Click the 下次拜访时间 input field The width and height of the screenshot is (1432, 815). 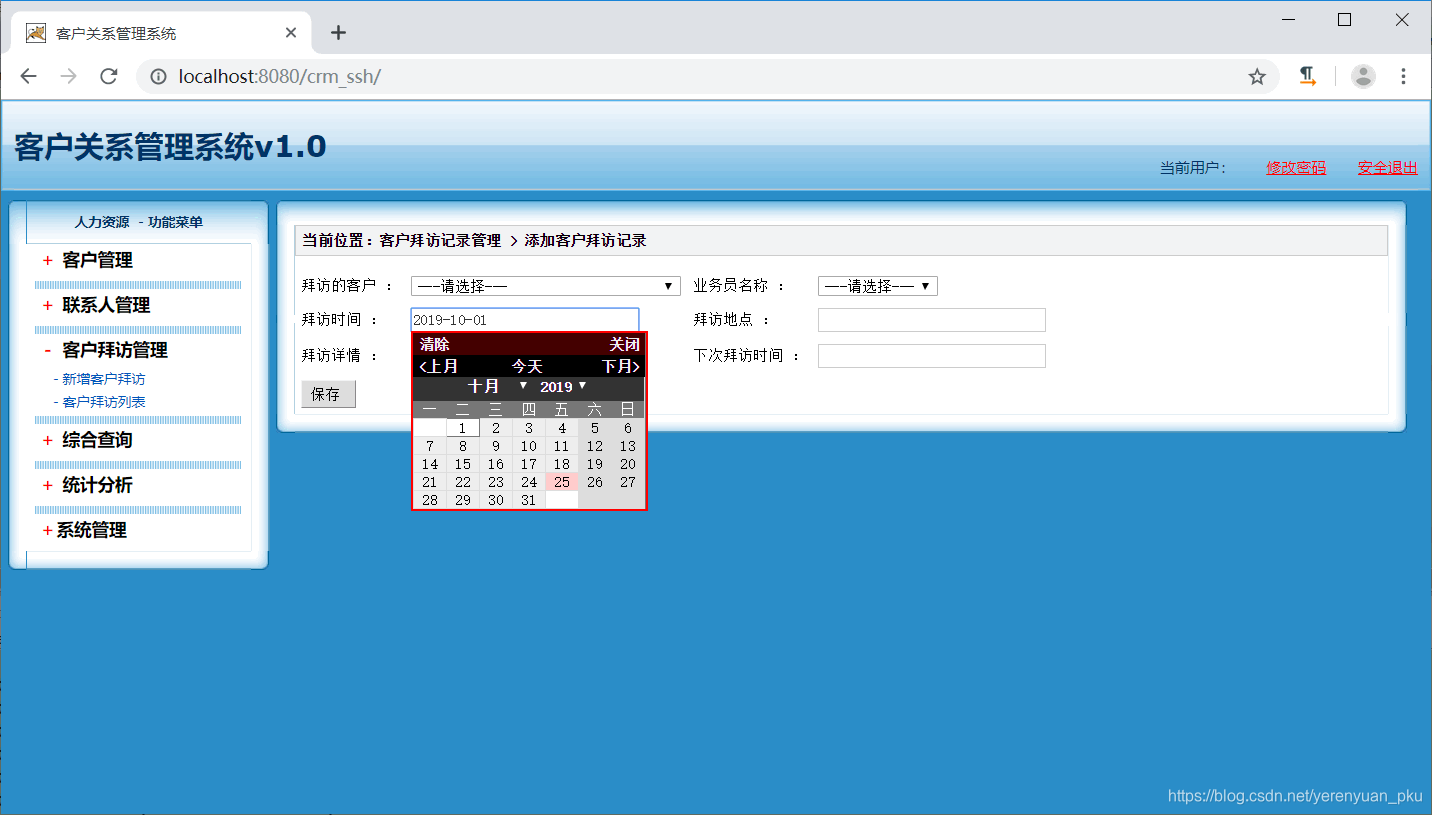click(x=932, y=356)
